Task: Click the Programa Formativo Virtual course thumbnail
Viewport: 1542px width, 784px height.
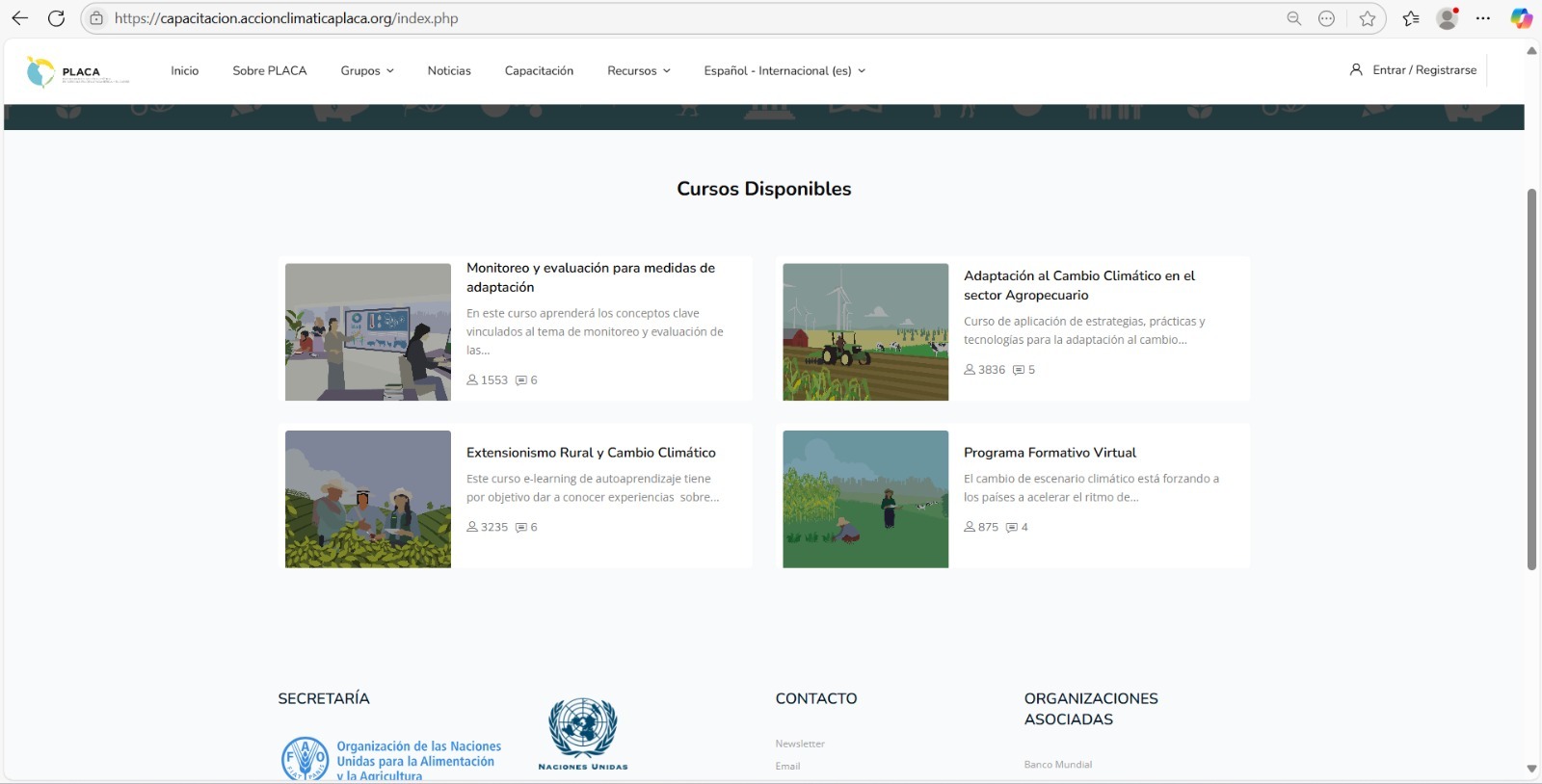Action: 864,499
